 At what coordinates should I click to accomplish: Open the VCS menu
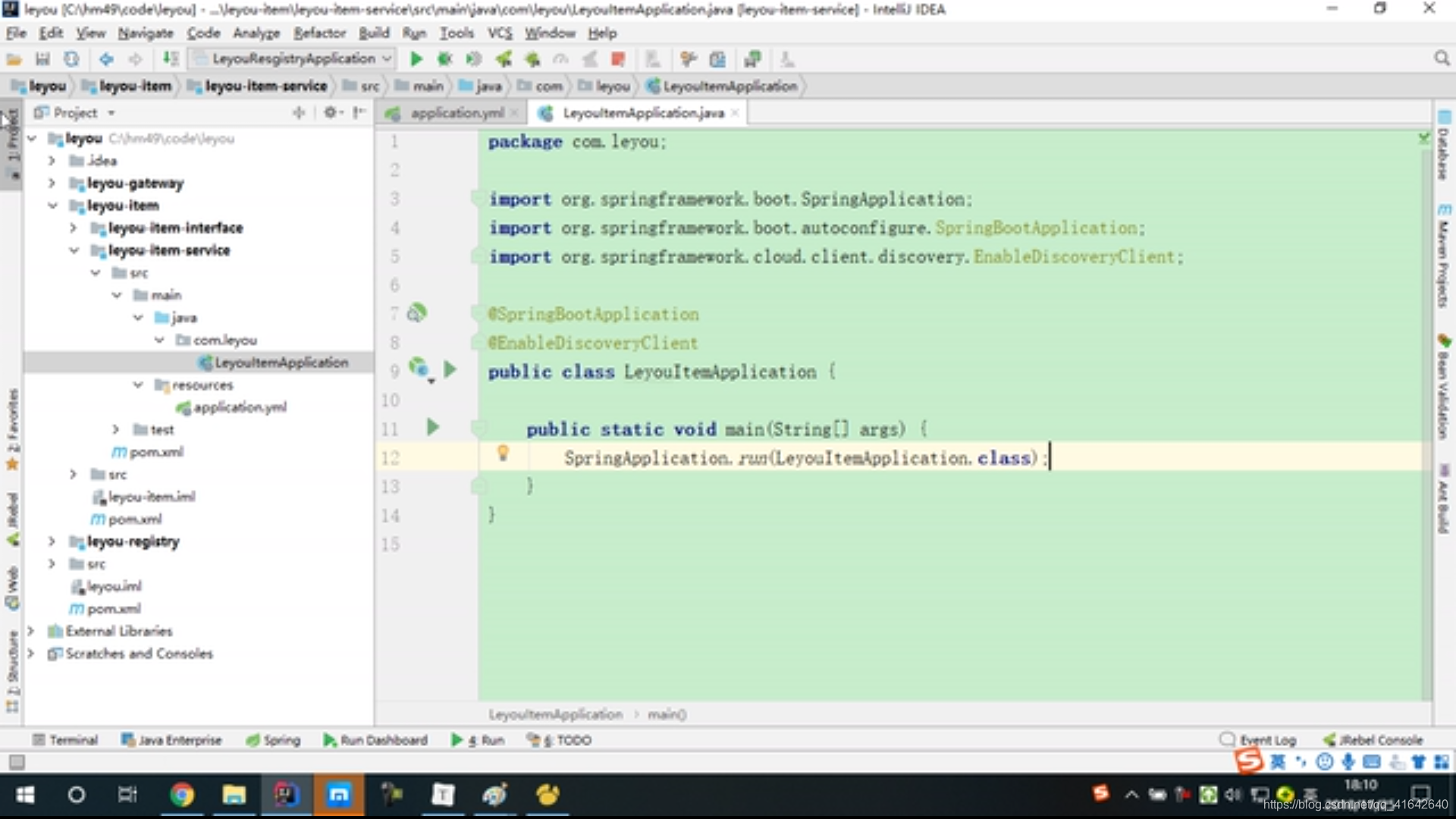500,33
